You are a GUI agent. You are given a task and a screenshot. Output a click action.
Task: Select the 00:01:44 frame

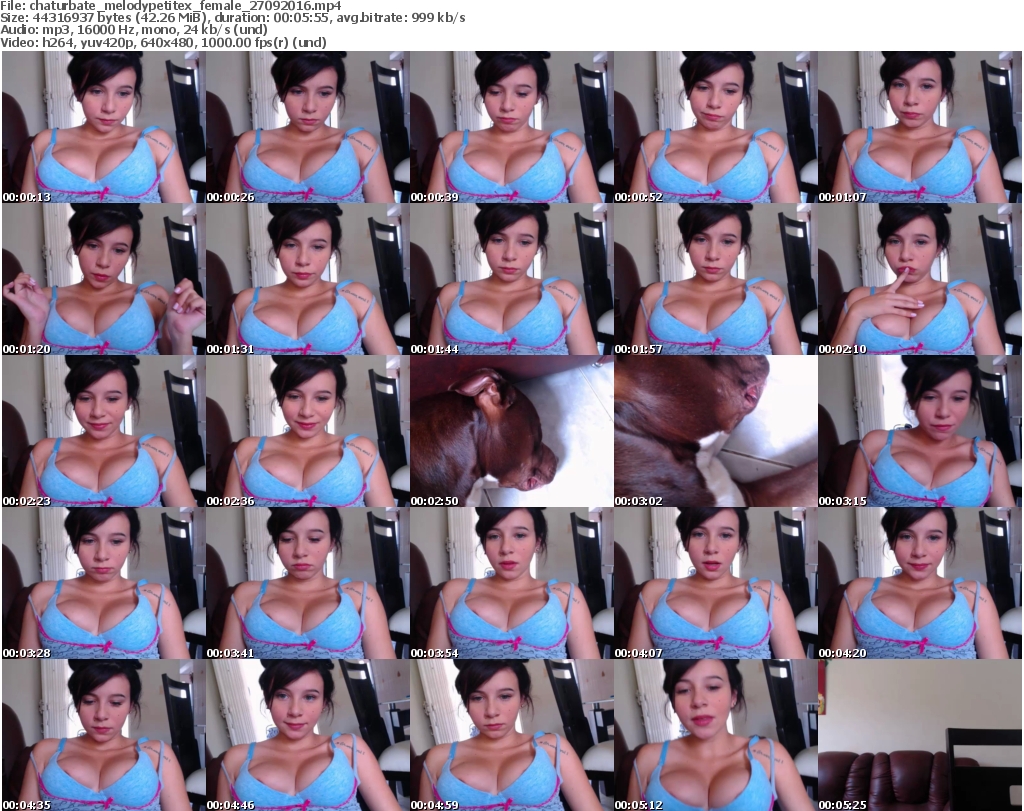click(511, 279)
